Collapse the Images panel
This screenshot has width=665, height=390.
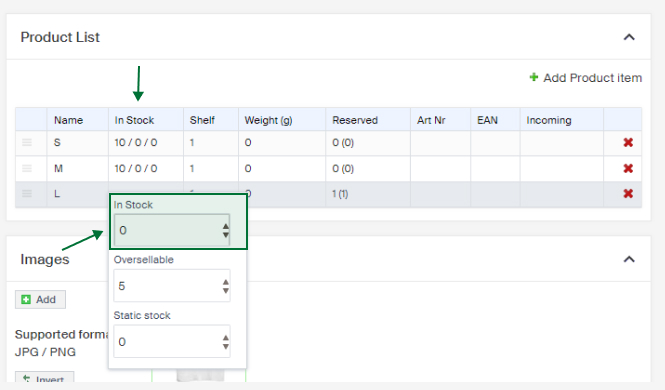629,259
